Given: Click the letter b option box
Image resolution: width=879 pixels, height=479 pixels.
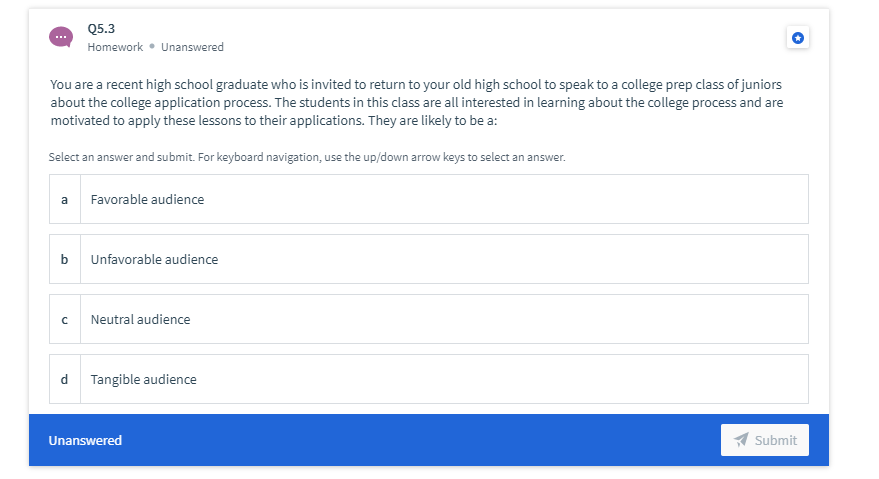Looking at the screenshot, I should (x=64, y=259).
